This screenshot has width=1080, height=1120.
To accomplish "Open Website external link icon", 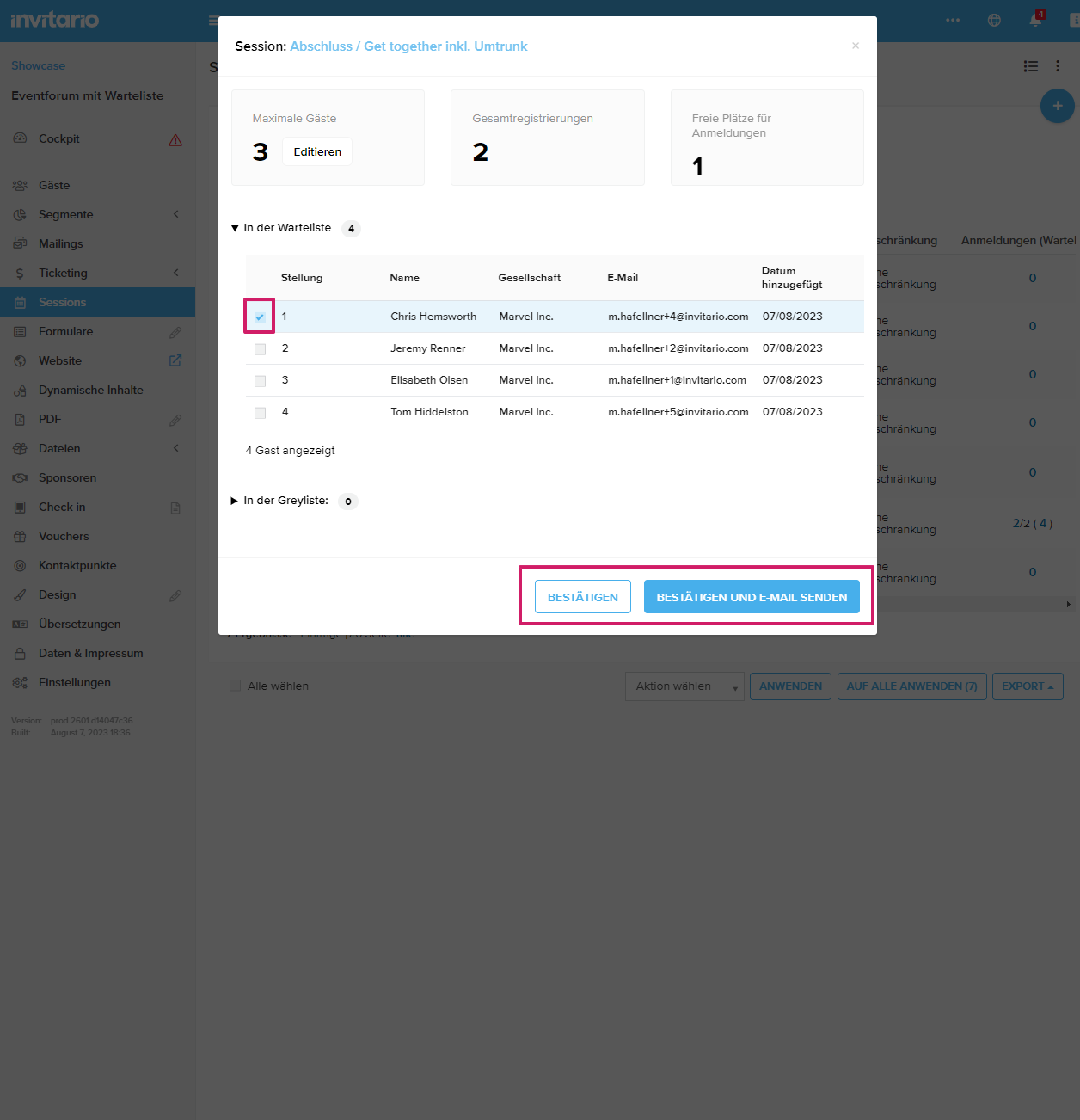I will (175, 361).
